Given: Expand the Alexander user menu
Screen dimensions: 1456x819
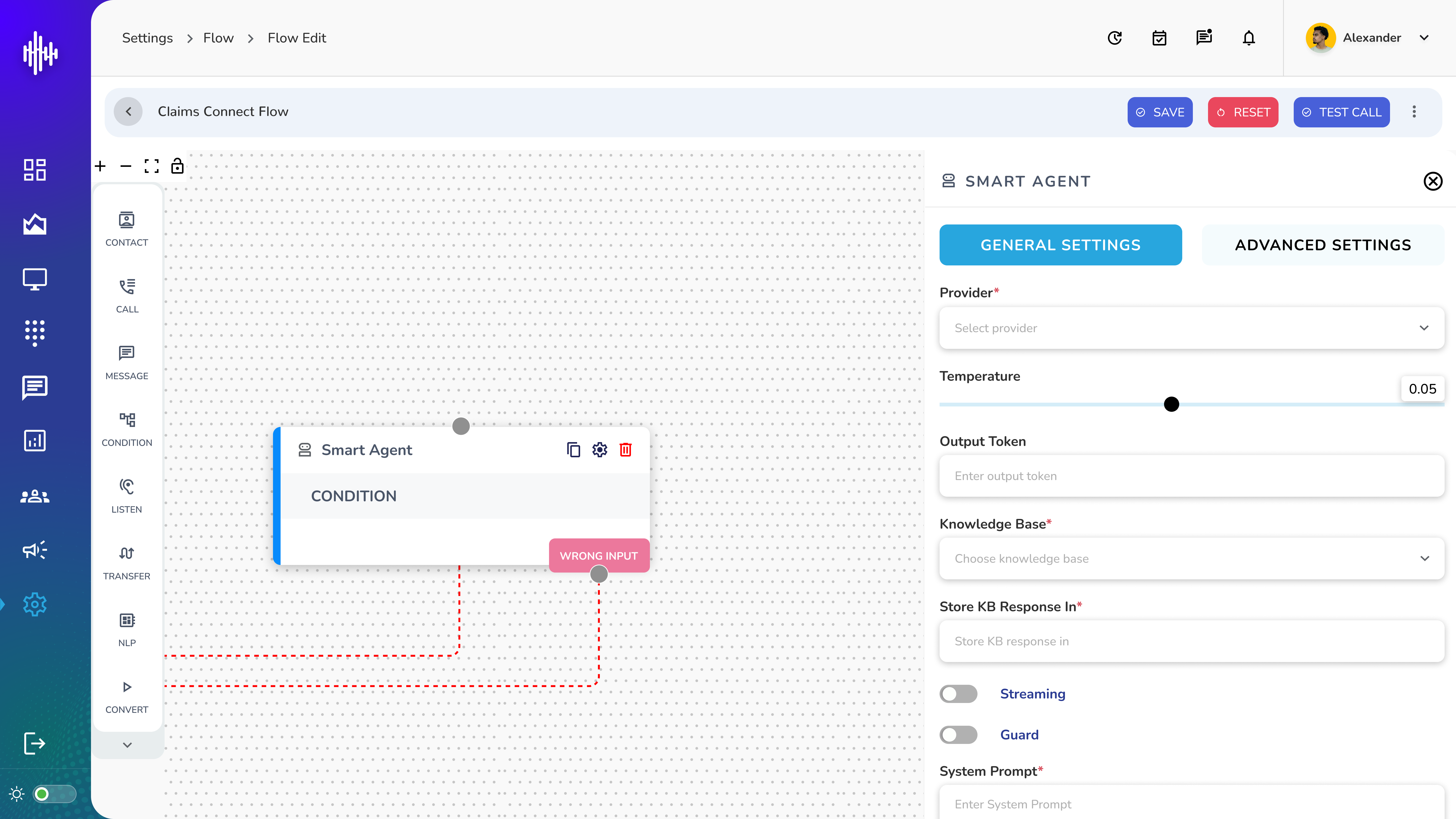Looking at the screenshot, I should click(x=1424, y=38).
